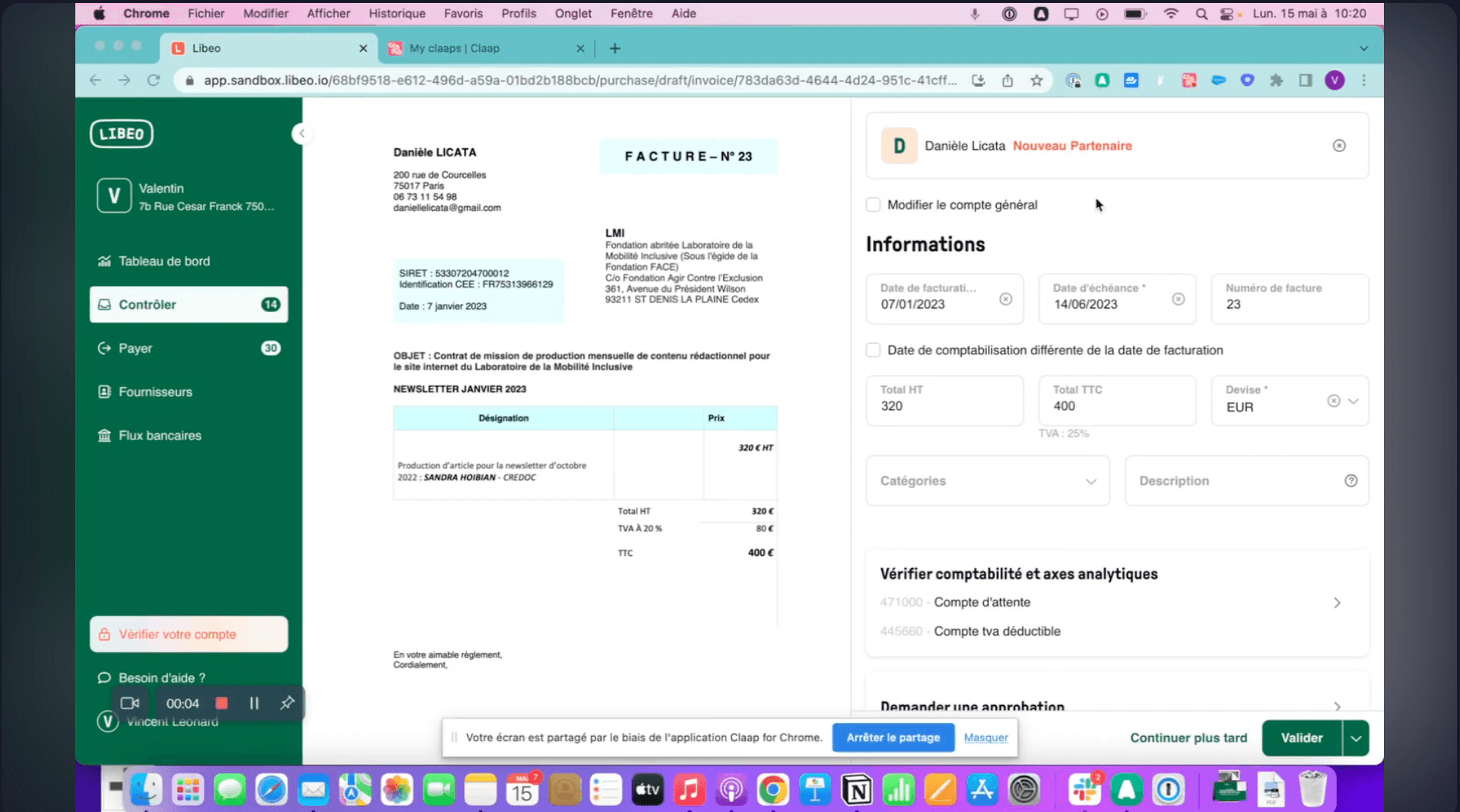Pause the Claap recording
The image size is (1460, 812).
[x=254, y=703]
